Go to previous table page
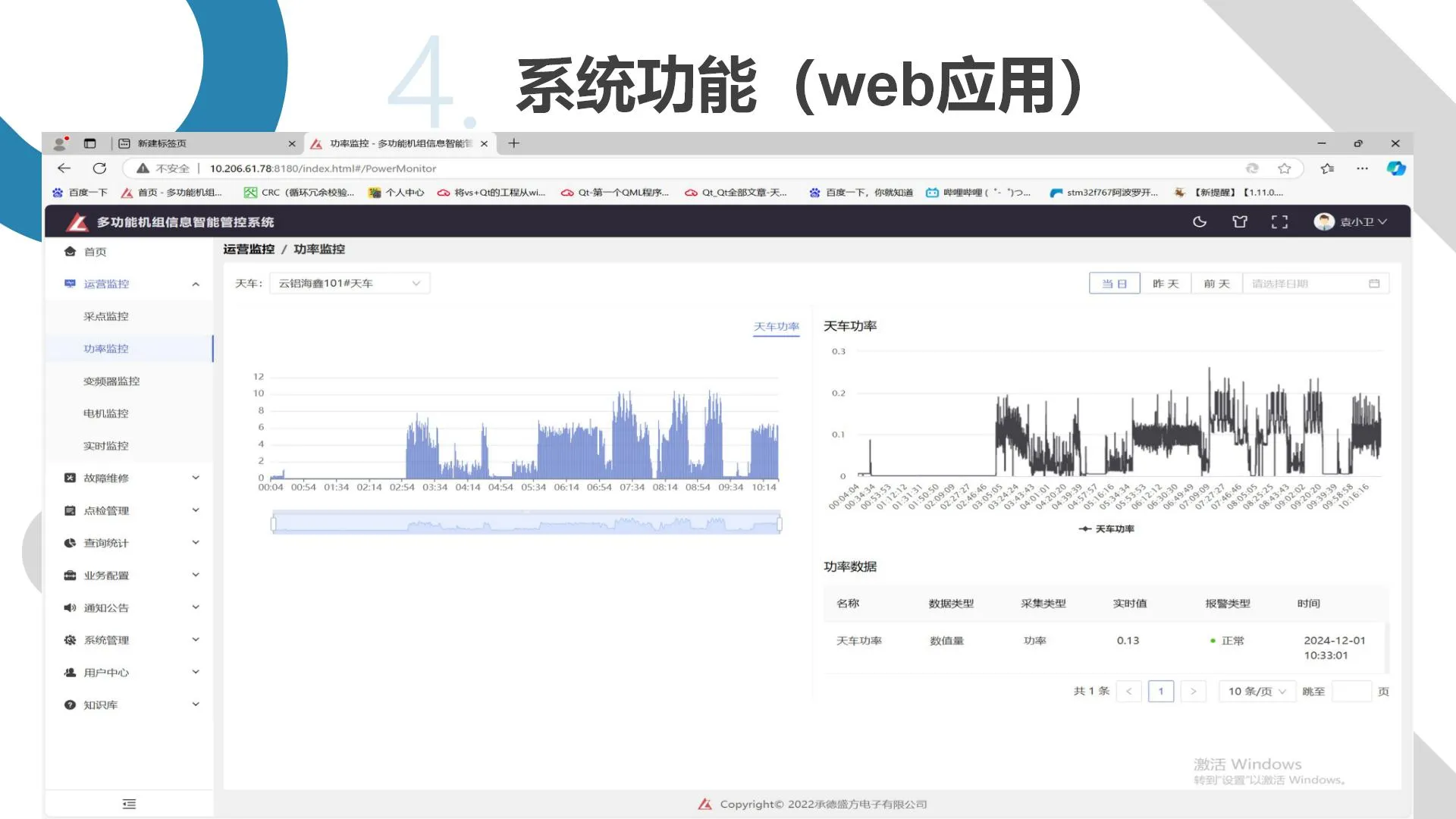 coord(1128,691)
